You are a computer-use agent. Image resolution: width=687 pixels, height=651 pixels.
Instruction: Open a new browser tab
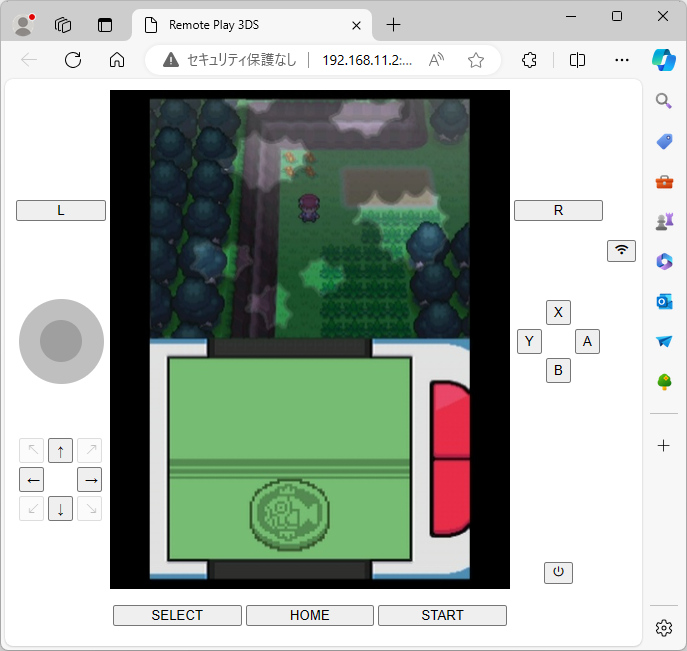[x=393, y=25]
